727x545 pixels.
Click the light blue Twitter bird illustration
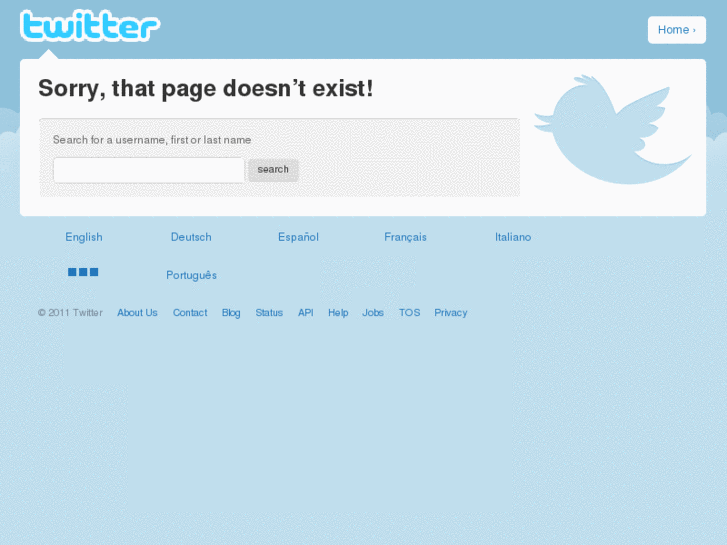(x=613, y=129)
